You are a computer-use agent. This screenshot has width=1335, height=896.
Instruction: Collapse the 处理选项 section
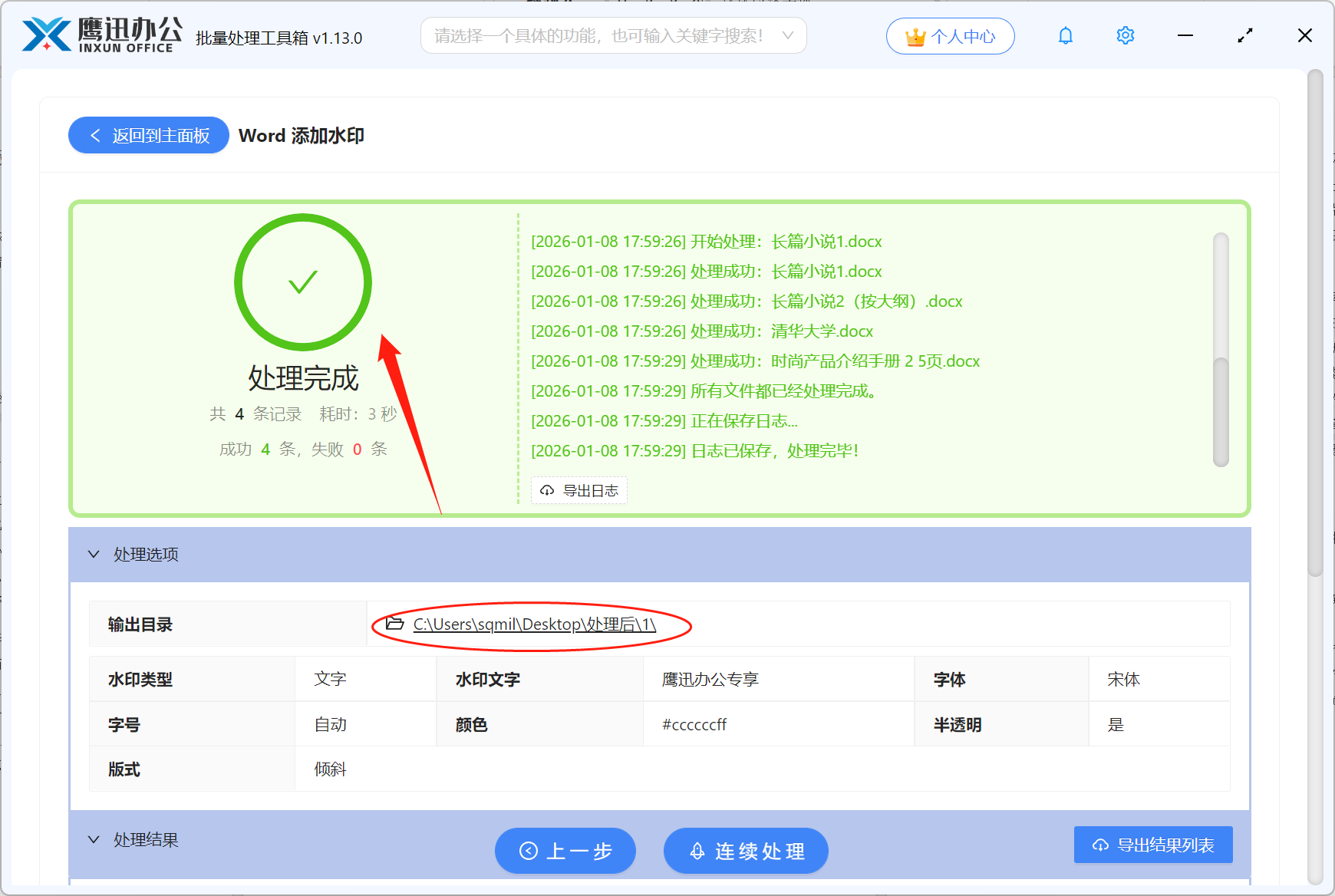tap(94, 554)
